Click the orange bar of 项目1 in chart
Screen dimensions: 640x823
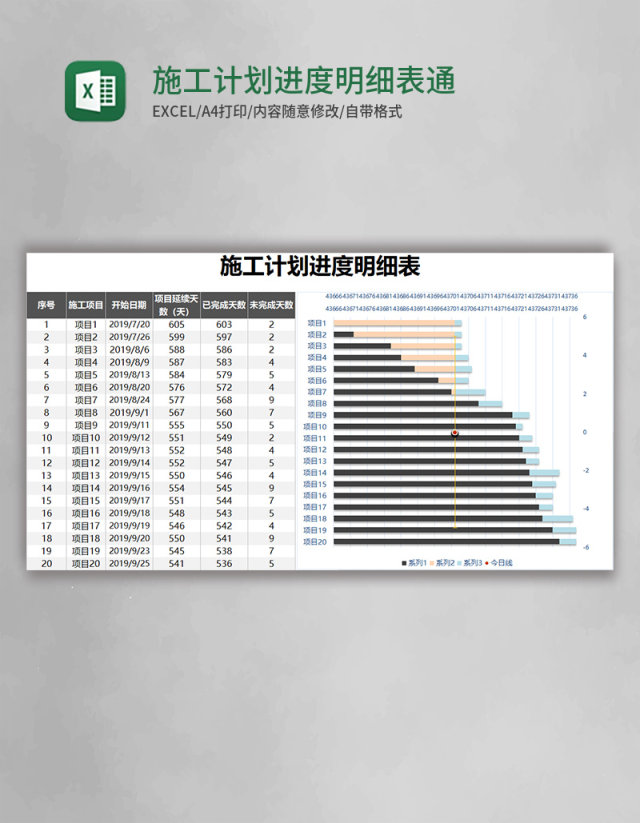pyautogui.click(x=394, y=323)
